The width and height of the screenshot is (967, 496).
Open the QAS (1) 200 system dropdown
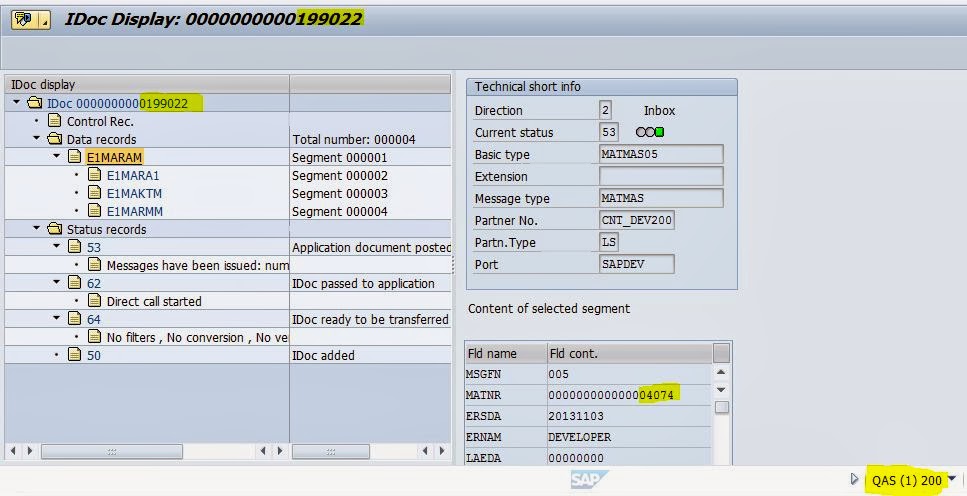(951, 480)
